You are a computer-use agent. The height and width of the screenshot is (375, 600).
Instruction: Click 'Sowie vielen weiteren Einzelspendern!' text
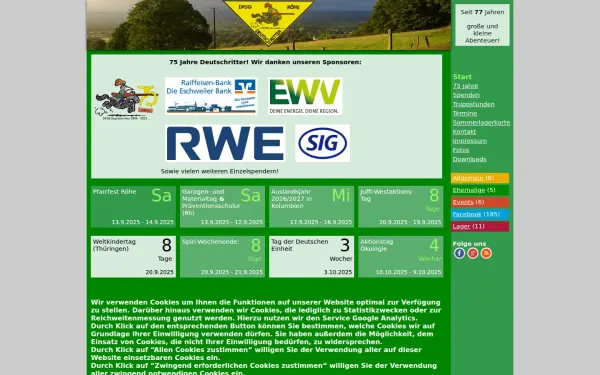click(x=220, y=171)
